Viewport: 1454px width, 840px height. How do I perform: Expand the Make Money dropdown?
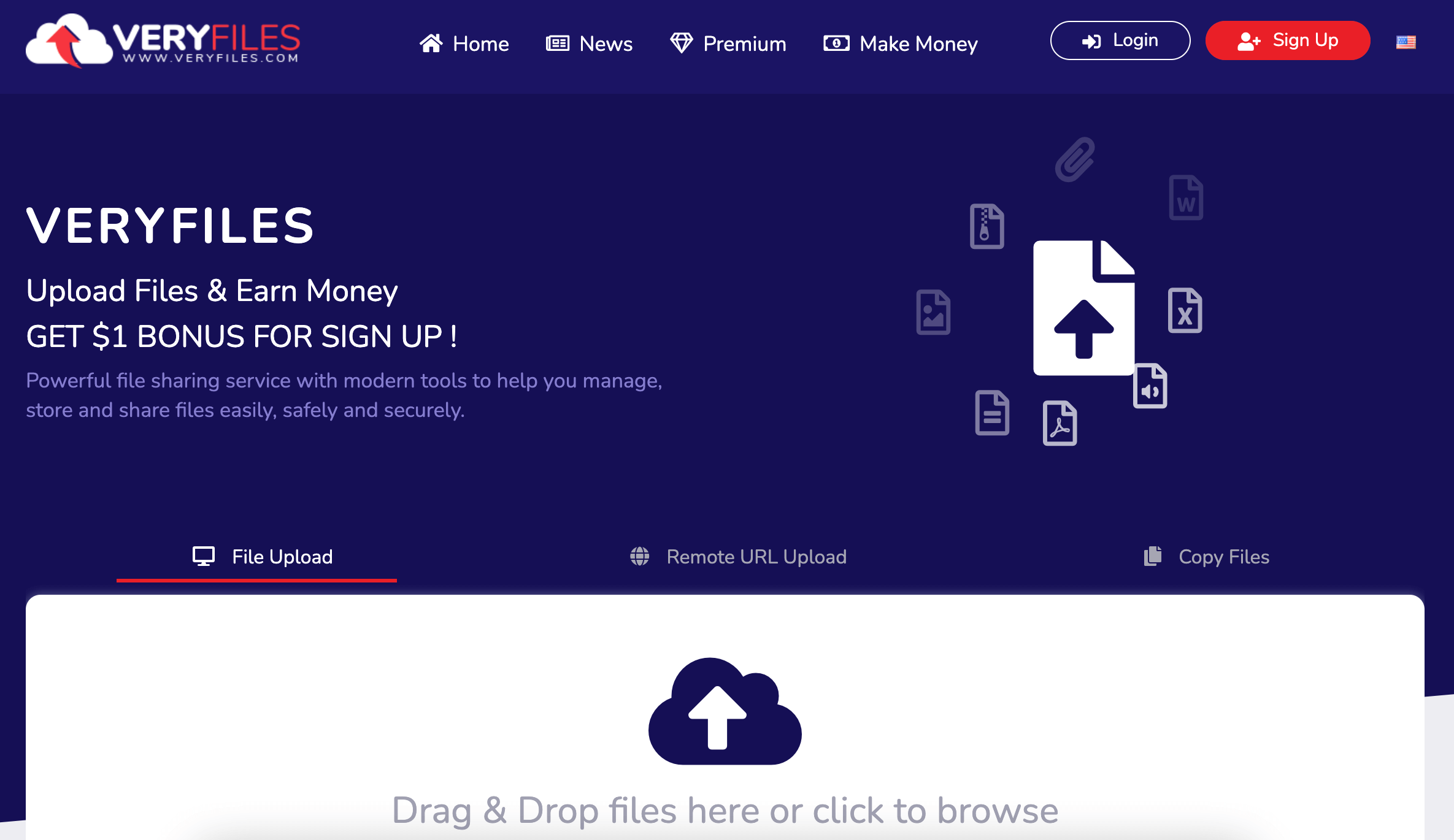[901, 43]
